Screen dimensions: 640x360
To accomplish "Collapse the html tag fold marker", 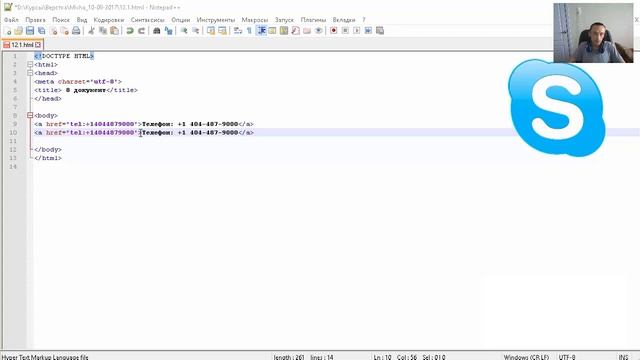I will (30, 64).
